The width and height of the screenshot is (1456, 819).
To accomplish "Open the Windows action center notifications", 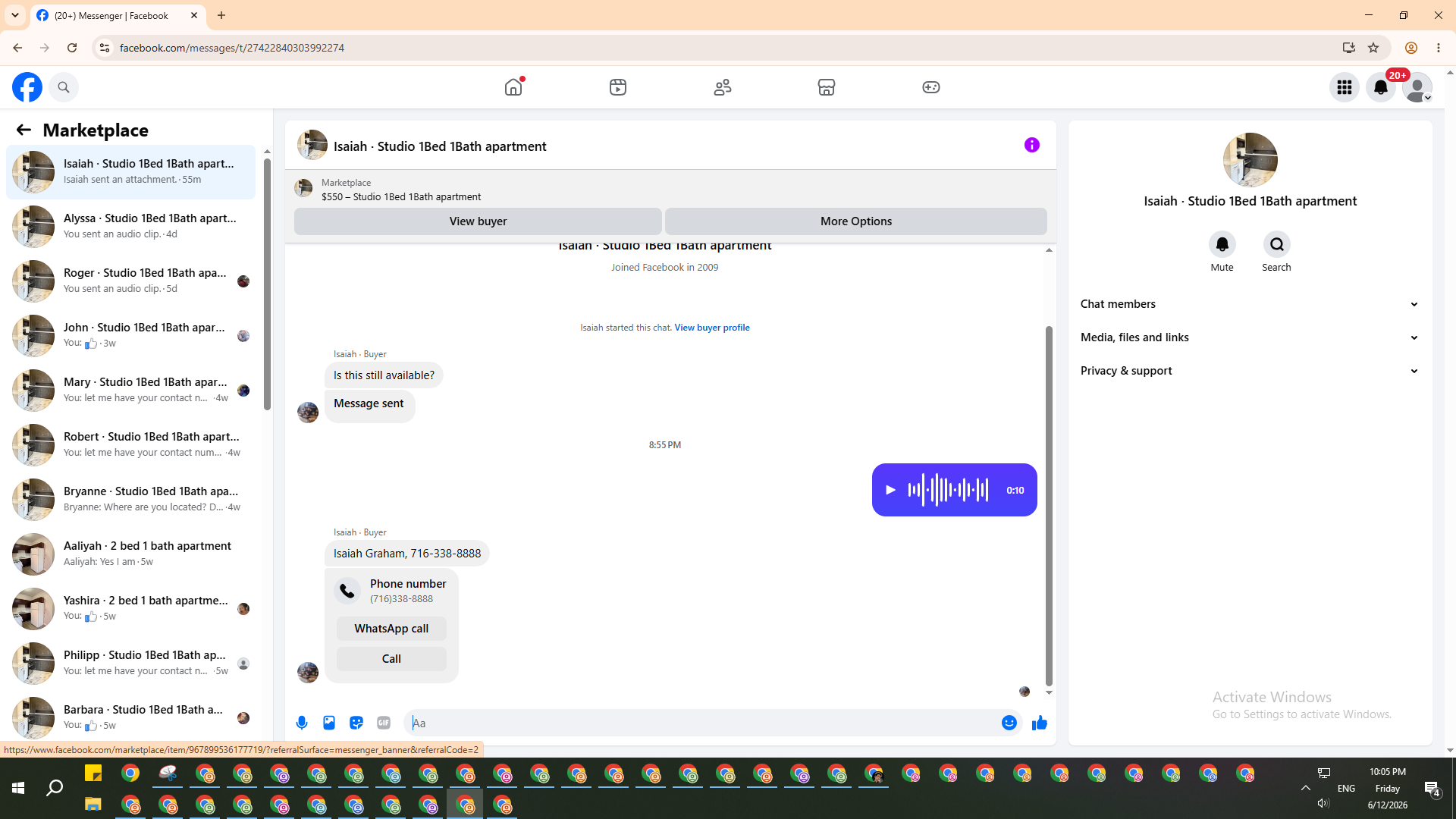I will pos(1432,789).
